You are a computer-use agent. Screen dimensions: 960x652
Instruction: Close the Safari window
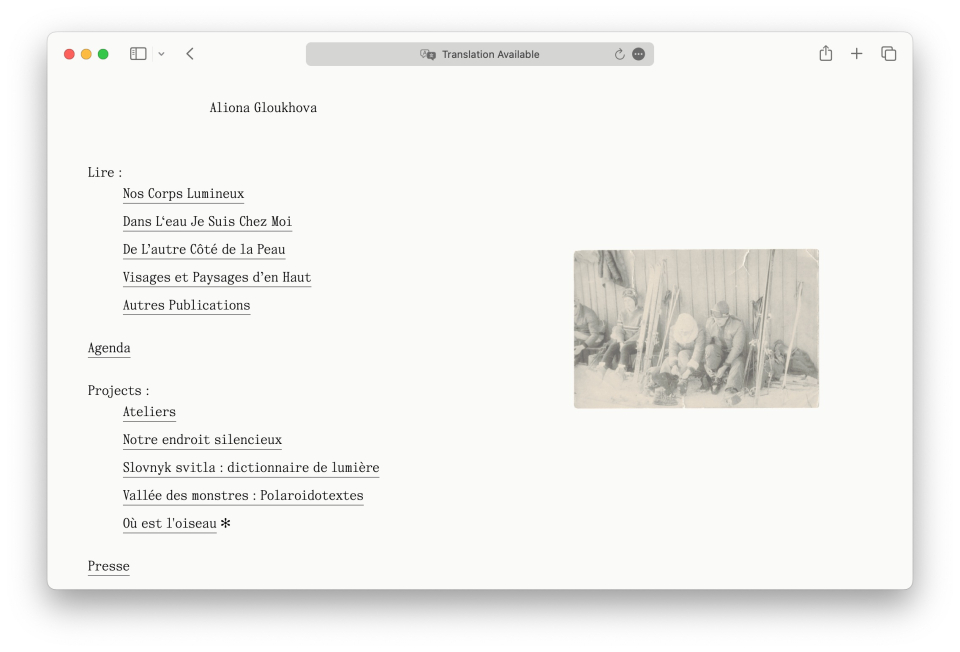tap(69, 54)
